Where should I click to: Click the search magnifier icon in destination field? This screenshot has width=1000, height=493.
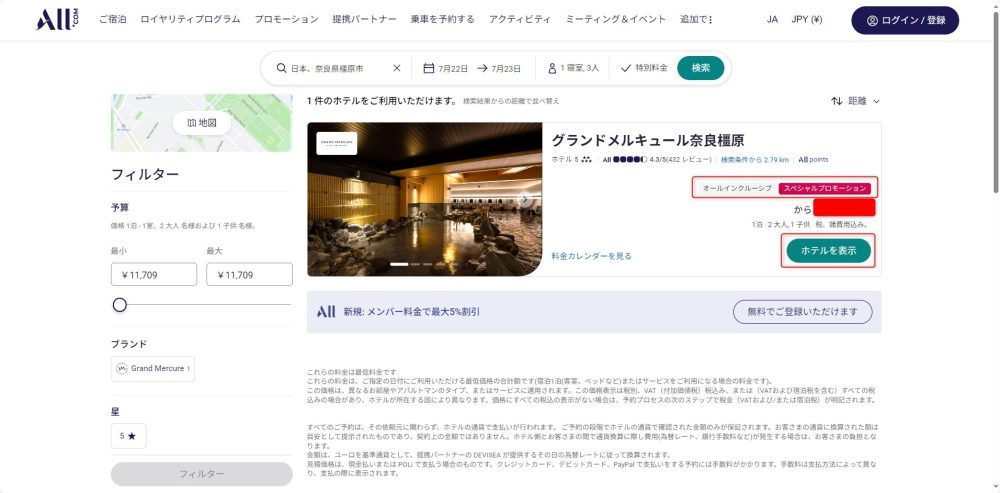click(x=281, y=68)
